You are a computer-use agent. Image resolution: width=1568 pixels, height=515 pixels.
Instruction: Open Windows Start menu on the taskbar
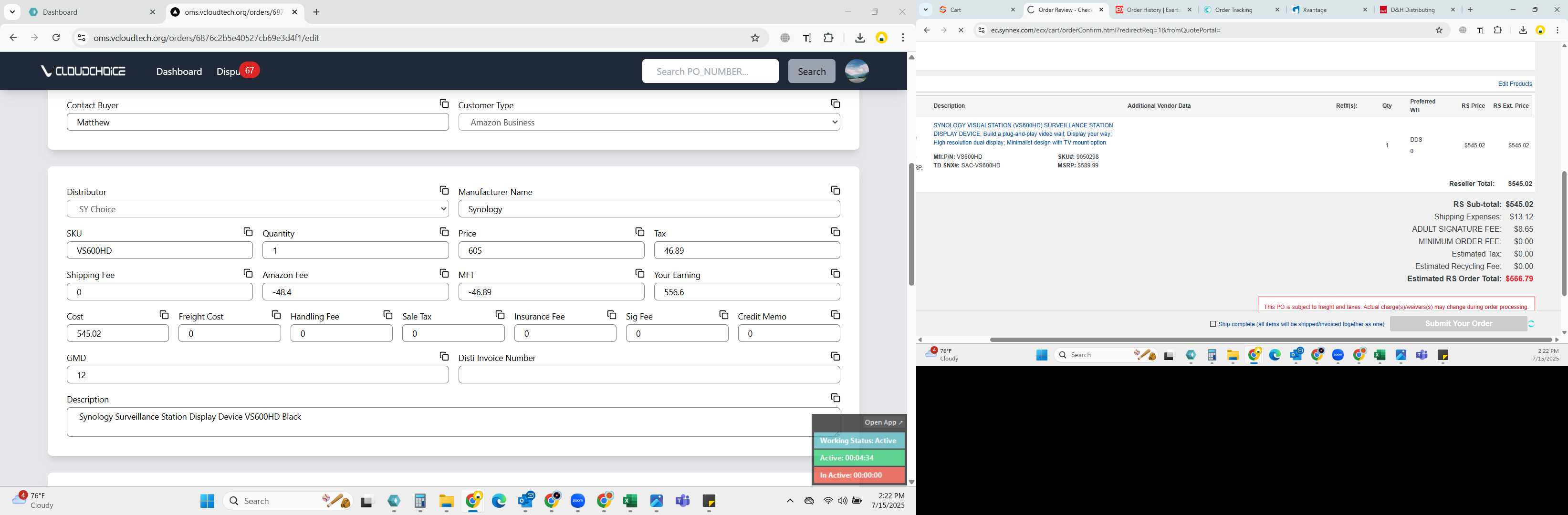207,501
